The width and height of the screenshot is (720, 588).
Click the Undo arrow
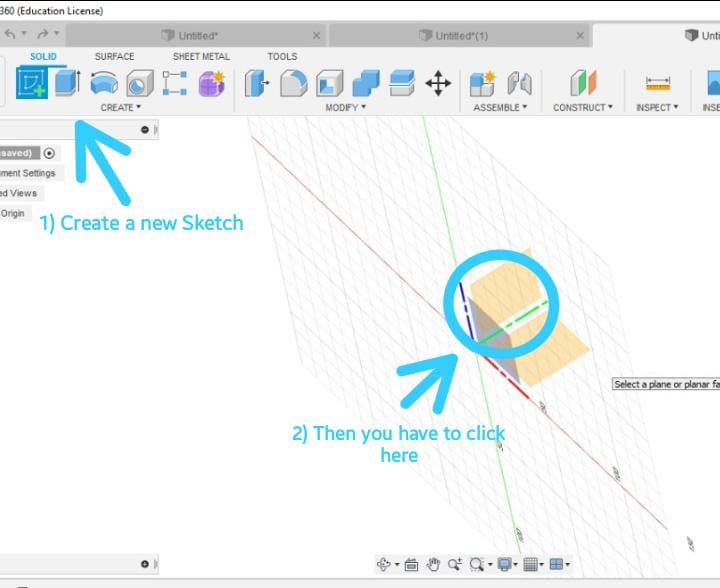pyautogui.click(x=10, y=34)
